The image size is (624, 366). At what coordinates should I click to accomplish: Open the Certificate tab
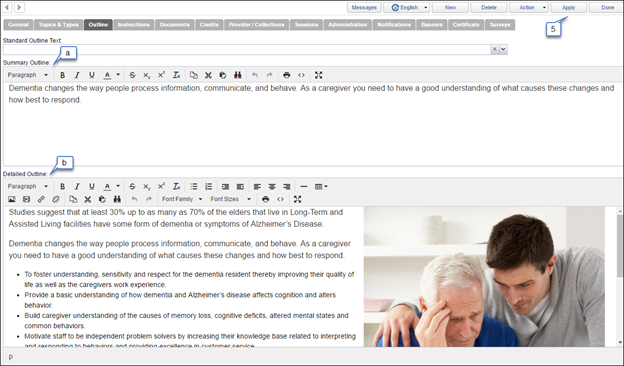[466, 25]
